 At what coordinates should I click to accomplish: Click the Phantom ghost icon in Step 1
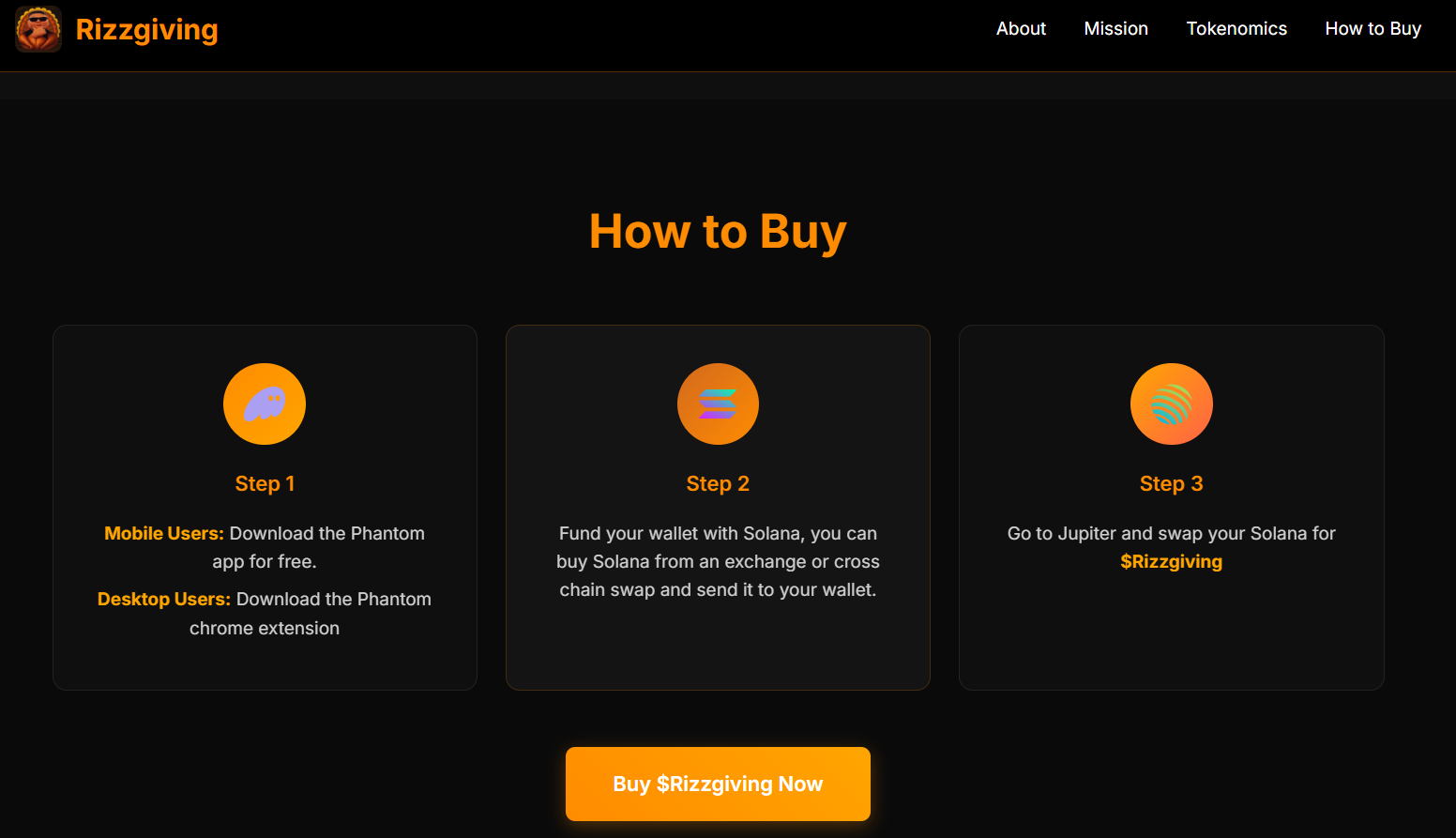265,404
